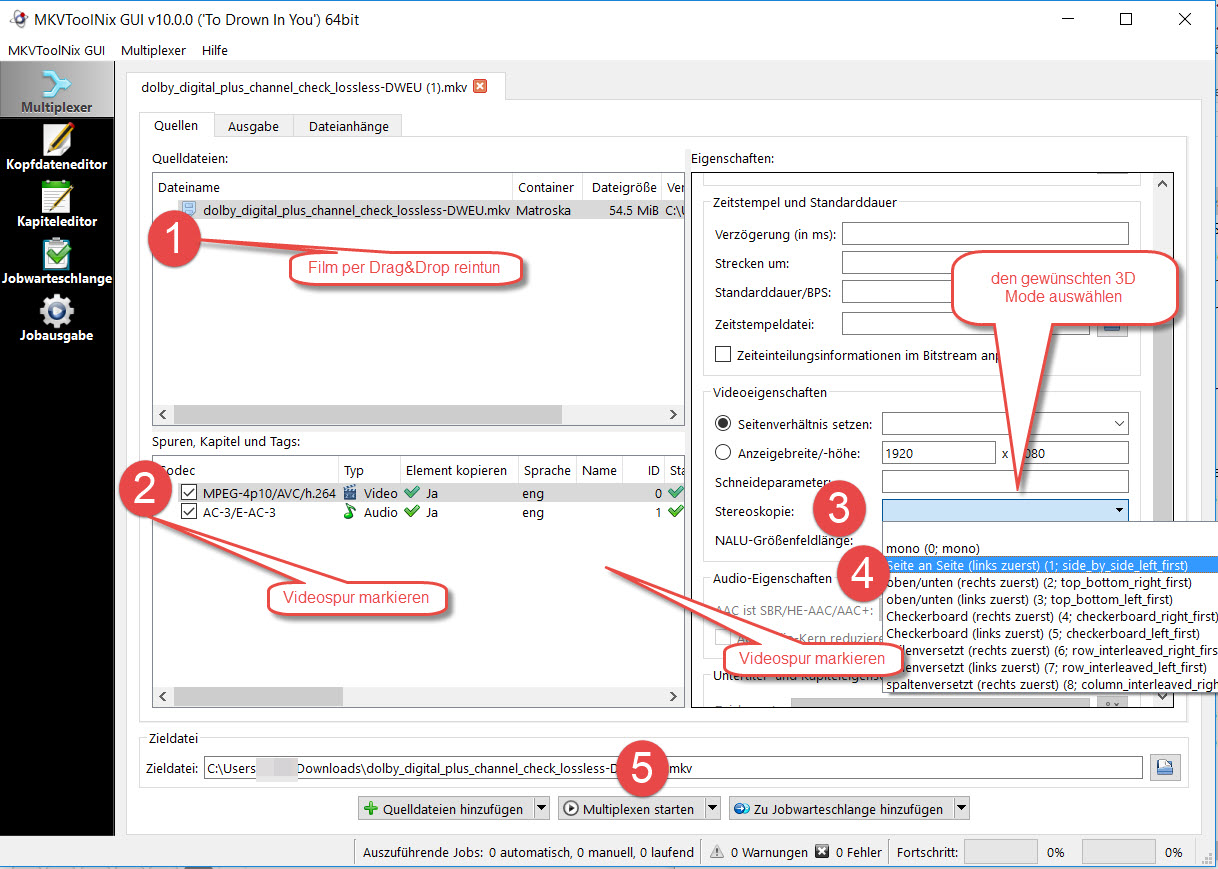The image size is (1218, 869).
Task: Click the second progress bar in status bar
Action: pyautogui.click(x=1120, y=853)
